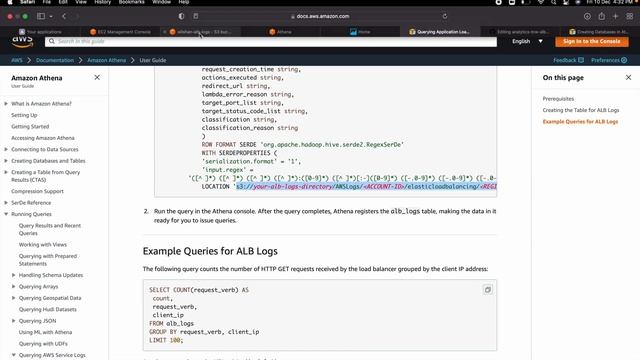The height and width of the screenshot is (360, 640).
Task: Open Querying Hudi Datasets
Action: [47, 309]
